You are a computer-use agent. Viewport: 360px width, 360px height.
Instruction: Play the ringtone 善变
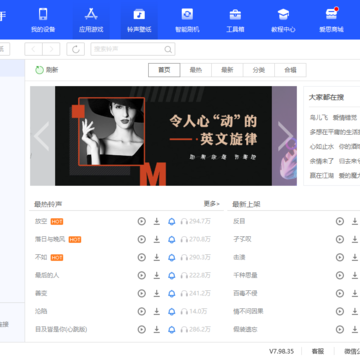click(142, 293)
